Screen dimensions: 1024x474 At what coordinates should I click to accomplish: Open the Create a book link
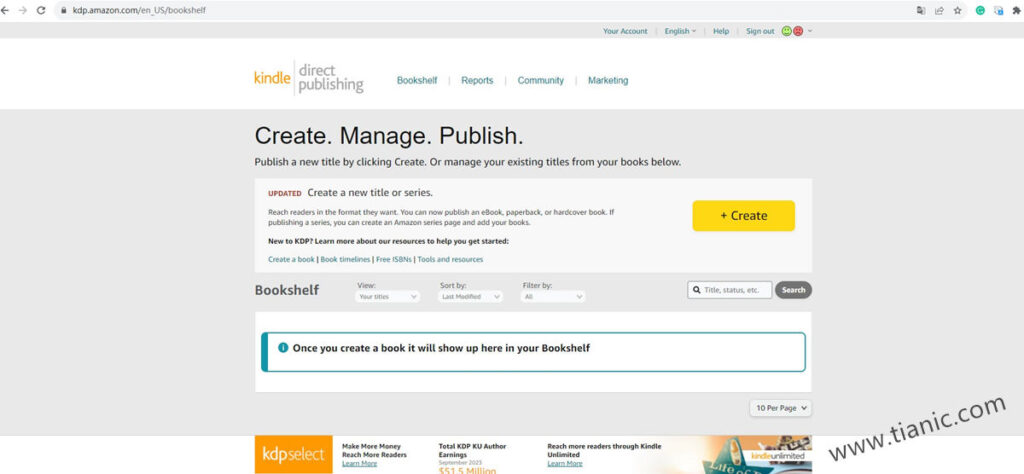pyautogui.click(x=291, y=259)
